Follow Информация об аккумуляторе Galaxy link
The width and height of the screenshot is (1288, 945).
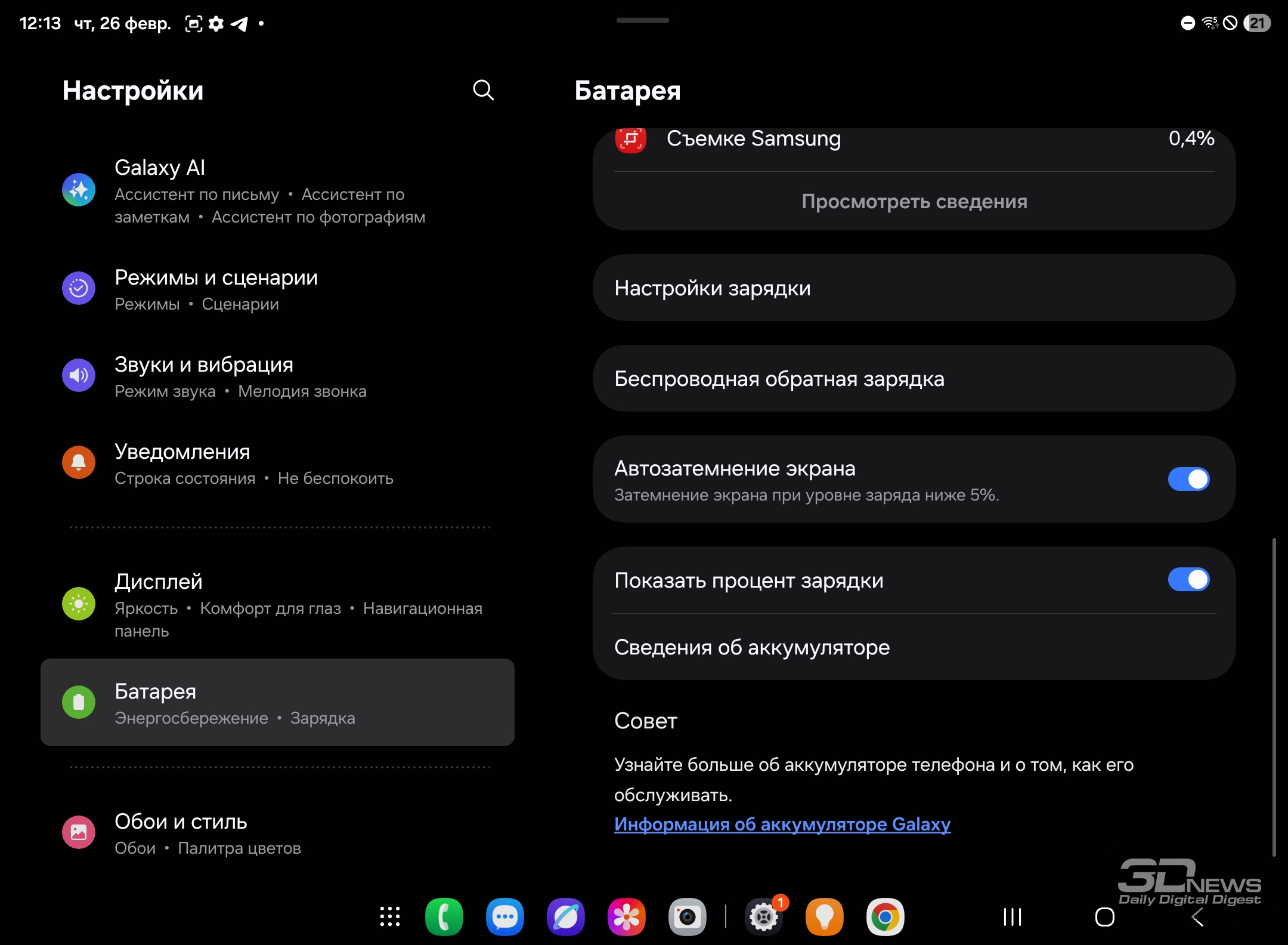point(782,824)
